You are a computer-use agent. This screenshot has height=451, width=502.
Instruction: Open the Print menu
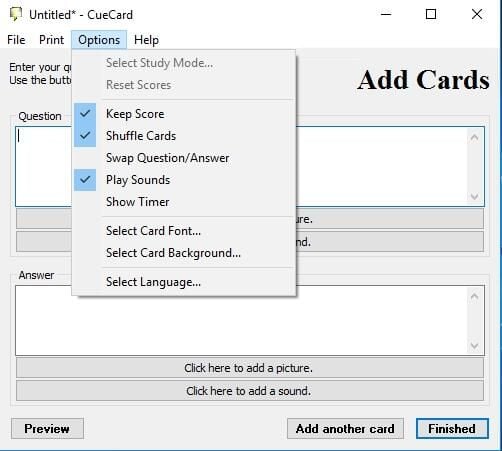click(x=51, y=40)
